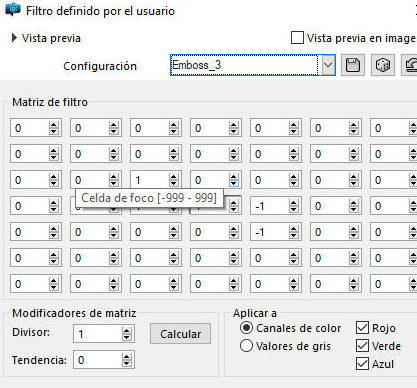Click the Calcular button
This screenshot has width=417, height=388.
coord(180,334)
